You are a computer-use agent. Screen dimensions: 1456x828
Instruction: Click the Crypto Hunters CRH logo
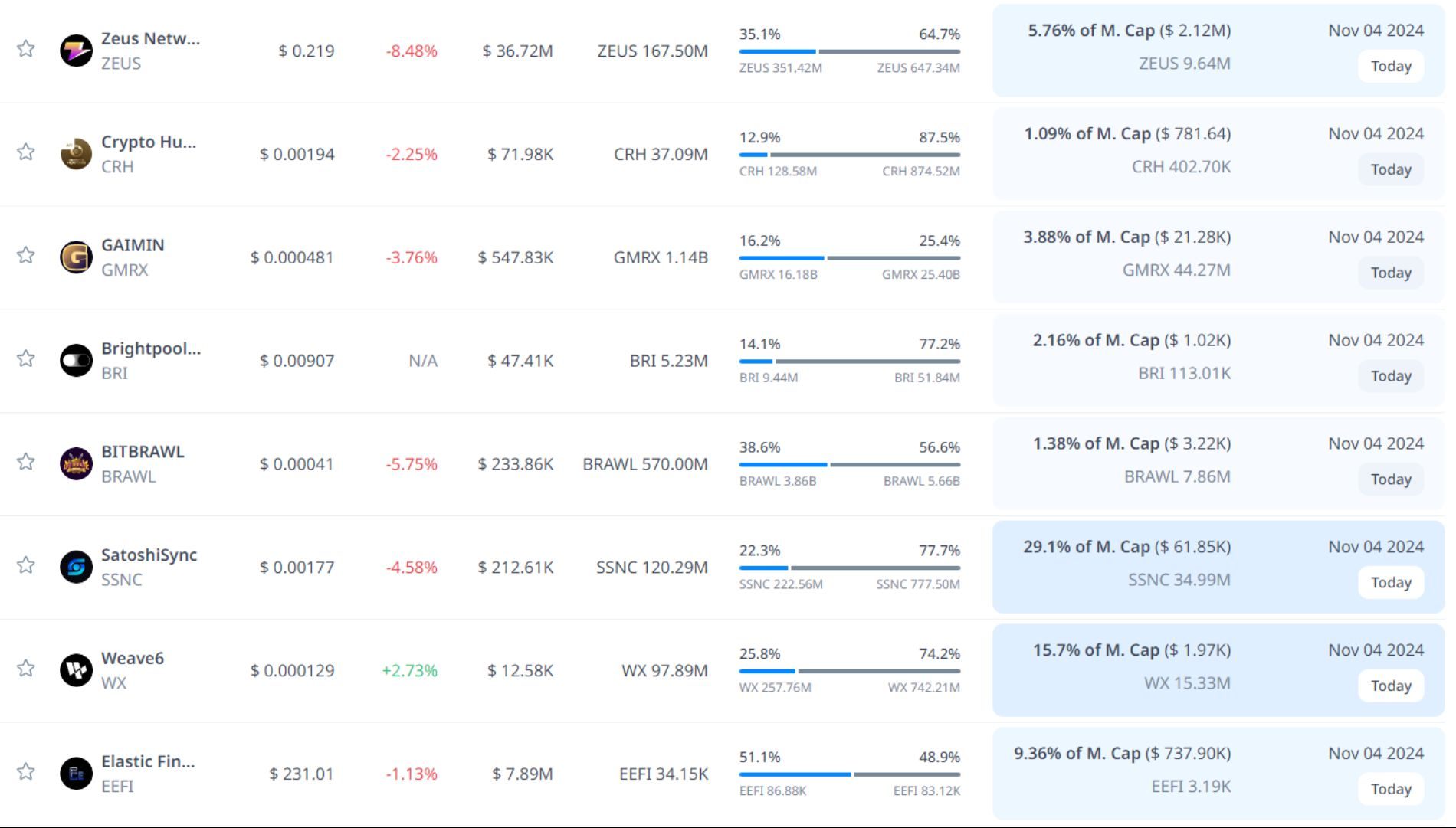pyautogui.click(x=76, y=154)
